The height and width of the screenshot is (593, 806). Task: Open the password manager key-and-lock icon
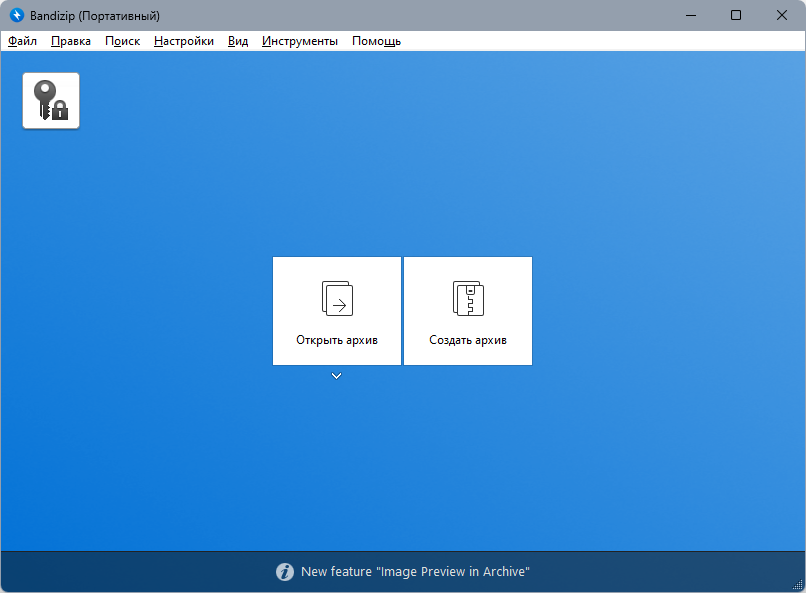pos(51,101)
